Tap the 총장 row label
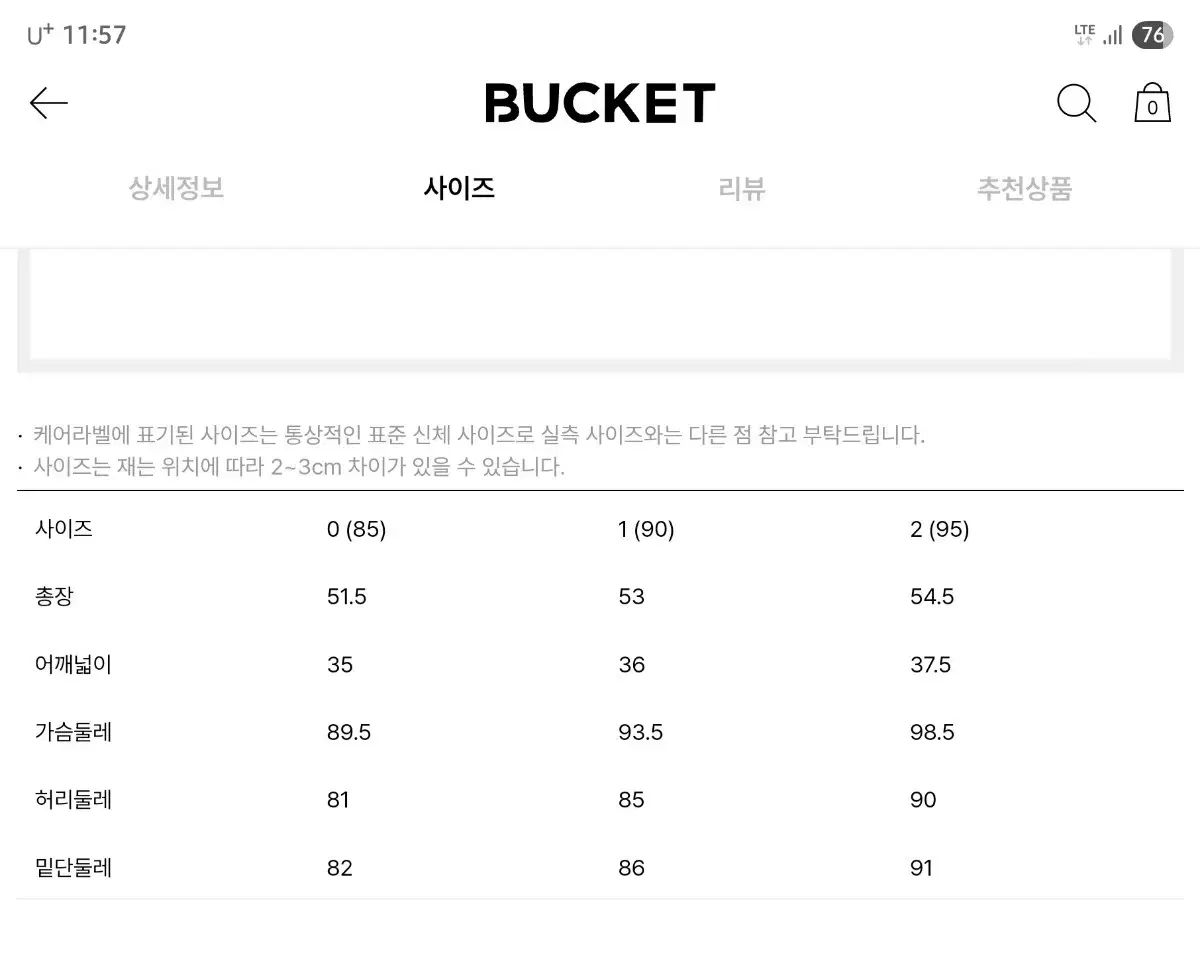This screenshot has height=959, width=1200. [x=54, y=597]
